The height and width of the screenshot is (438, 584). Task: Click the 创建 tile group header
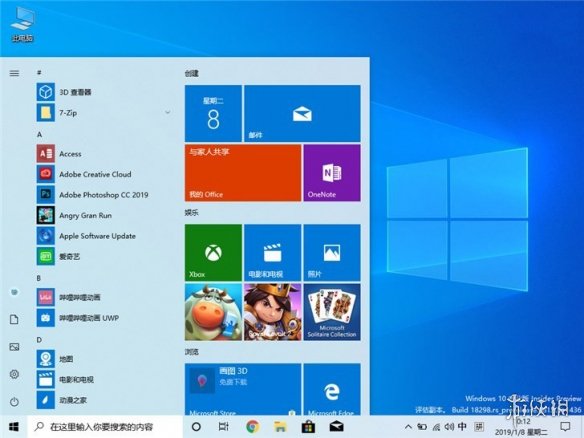coord(191,73)
